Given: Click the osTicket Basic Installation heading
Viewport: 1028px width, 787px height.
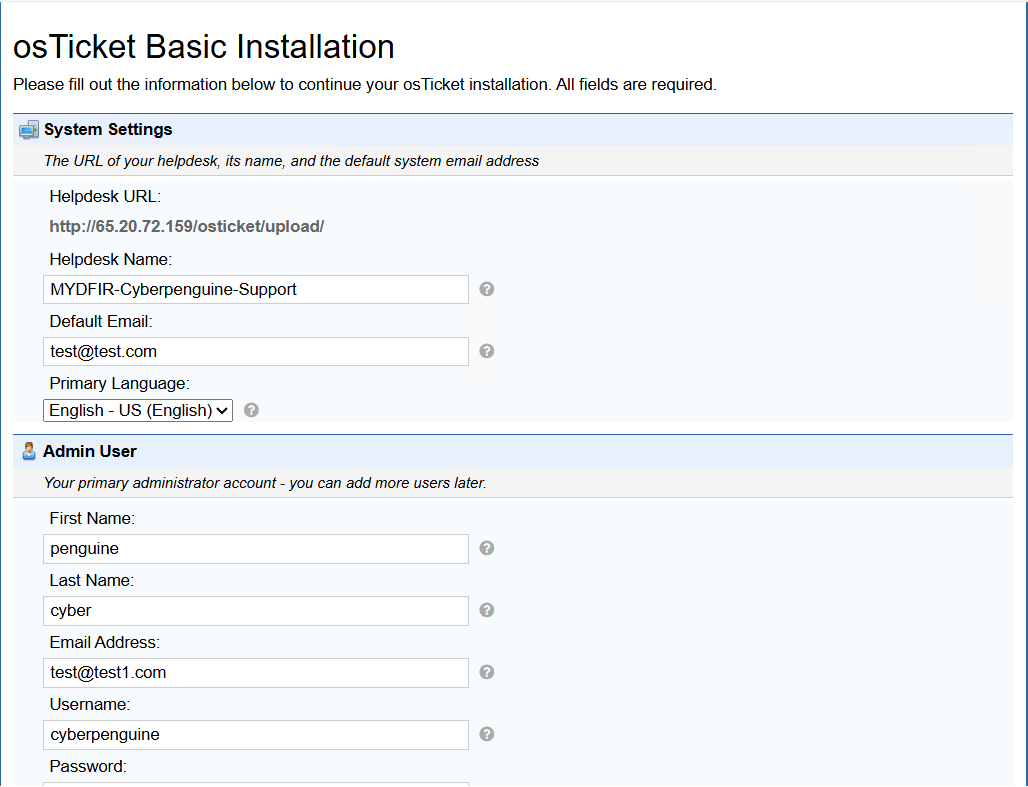Looking at the screenshot, I should coord(204,47).
